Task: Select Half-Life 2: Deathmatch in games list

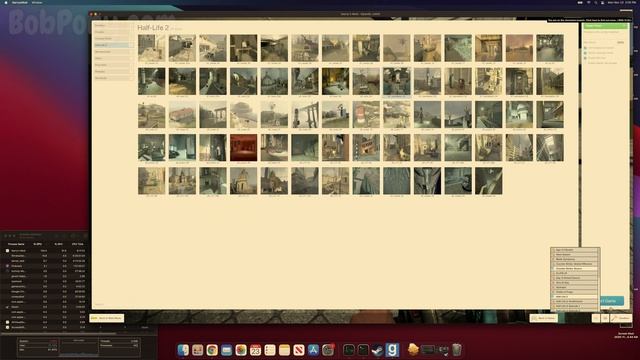Action: click(574, 301)
